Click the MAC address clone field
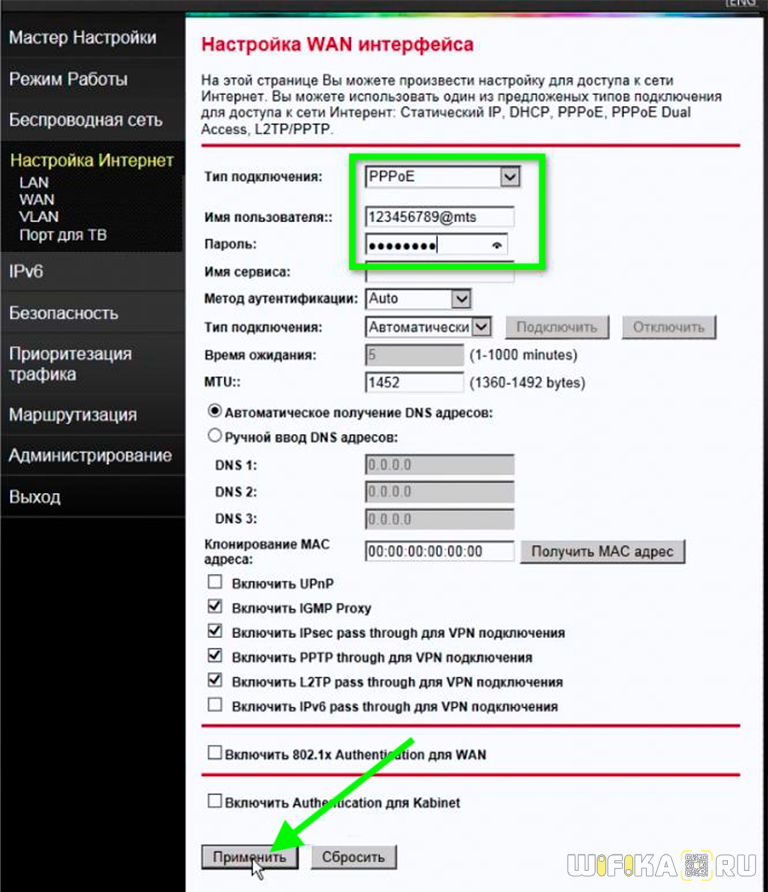Viewport: 768px width, 892px height. coord(439,551)
